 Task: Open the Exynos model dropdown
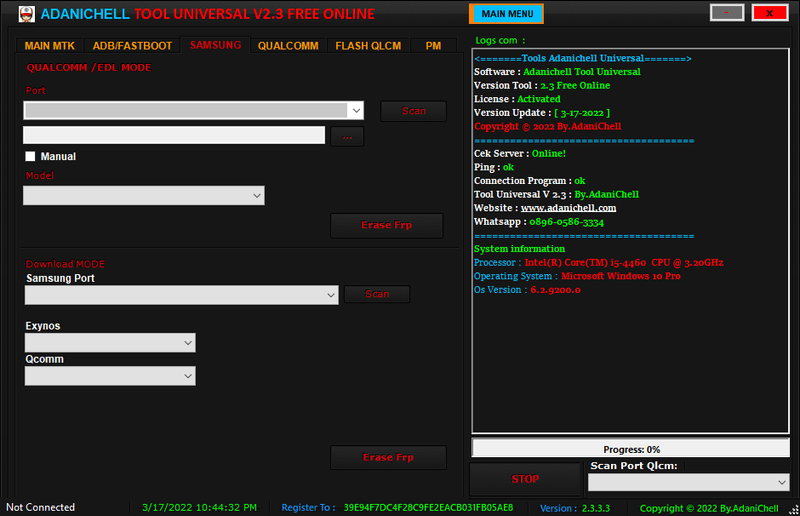tap(110, 343)
